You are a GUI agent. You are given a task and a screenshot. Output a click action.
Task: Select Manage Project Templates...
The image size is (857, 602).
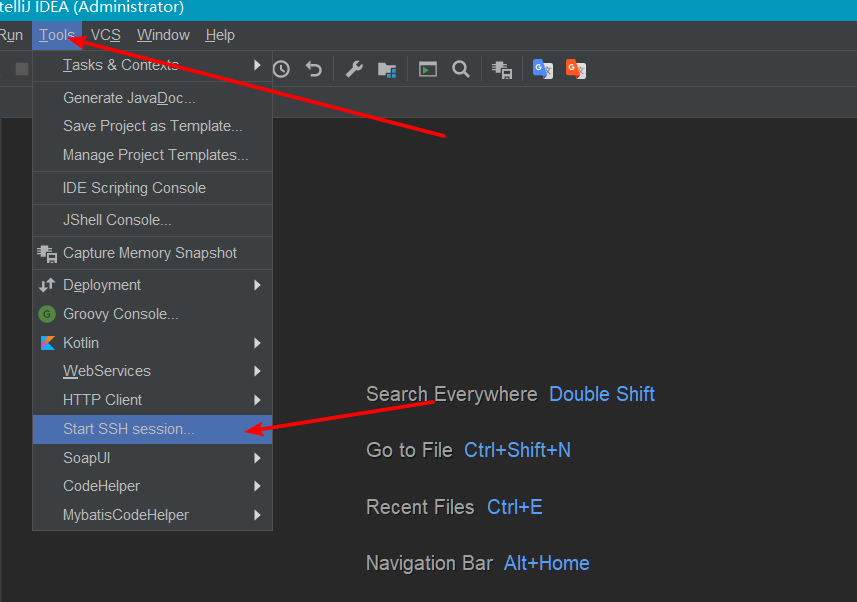[x=152, y=155]
